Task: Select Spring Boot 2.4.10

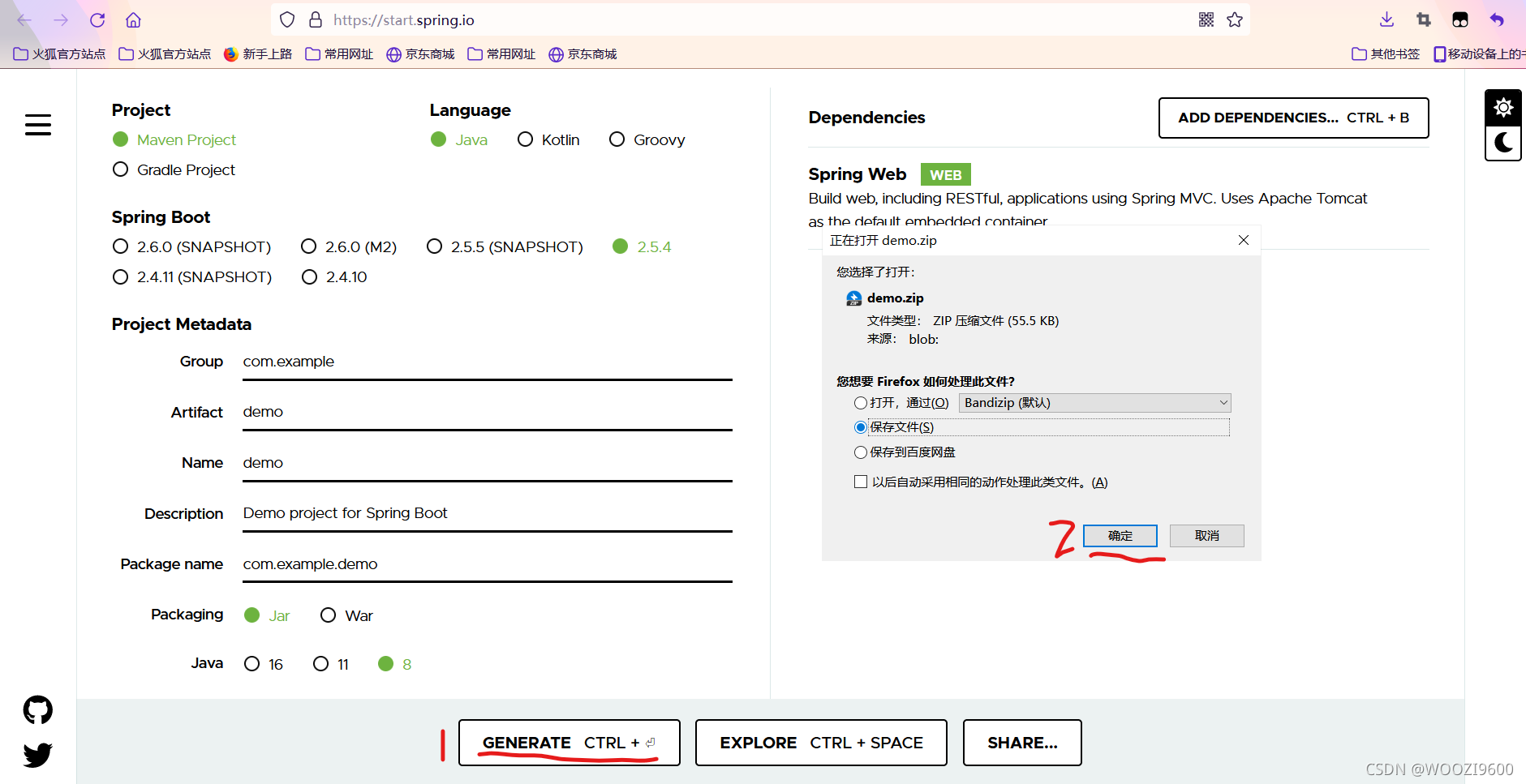Action: point(334,276)
